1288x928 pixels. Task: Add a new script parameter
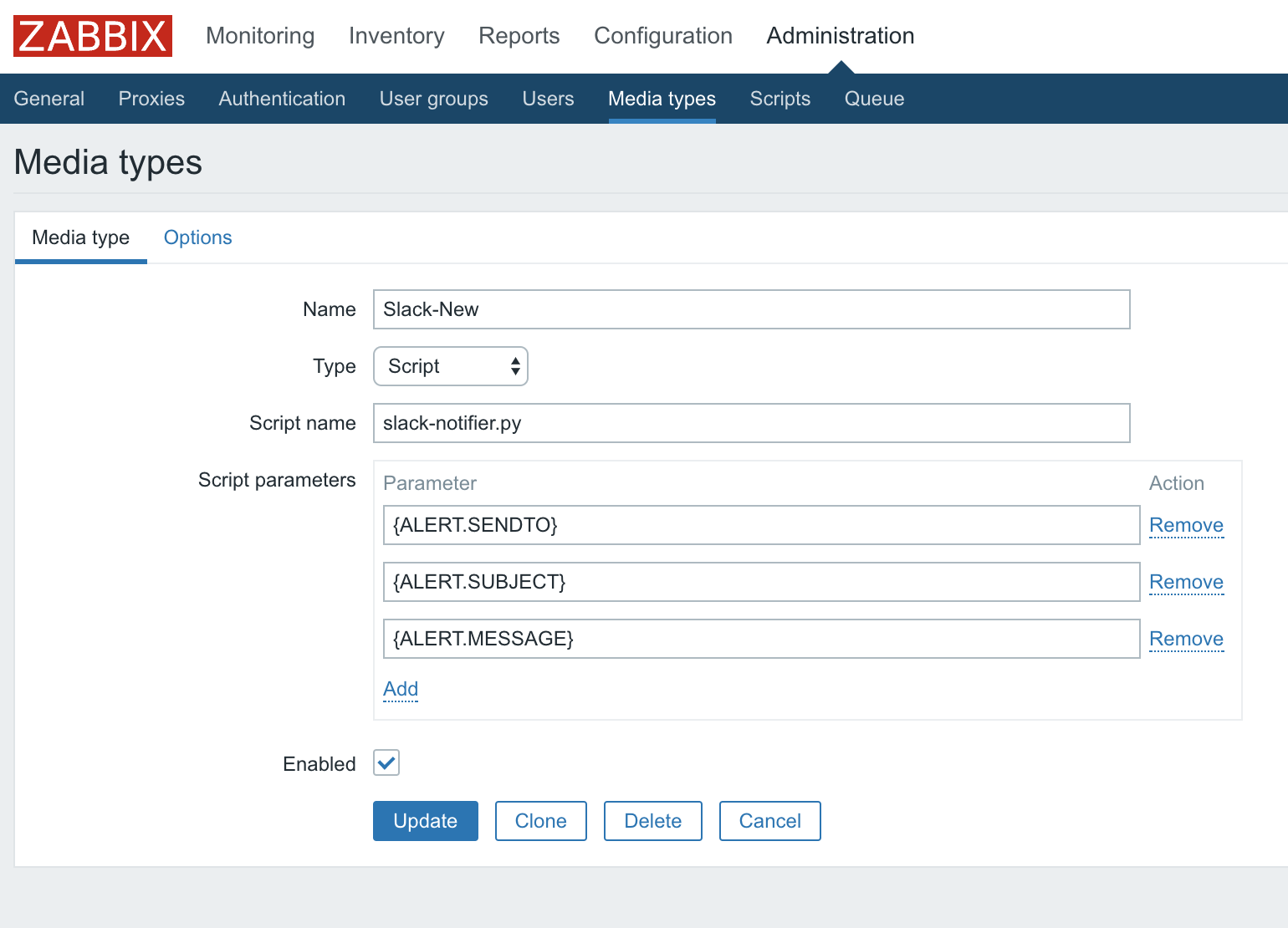point(401,689)
